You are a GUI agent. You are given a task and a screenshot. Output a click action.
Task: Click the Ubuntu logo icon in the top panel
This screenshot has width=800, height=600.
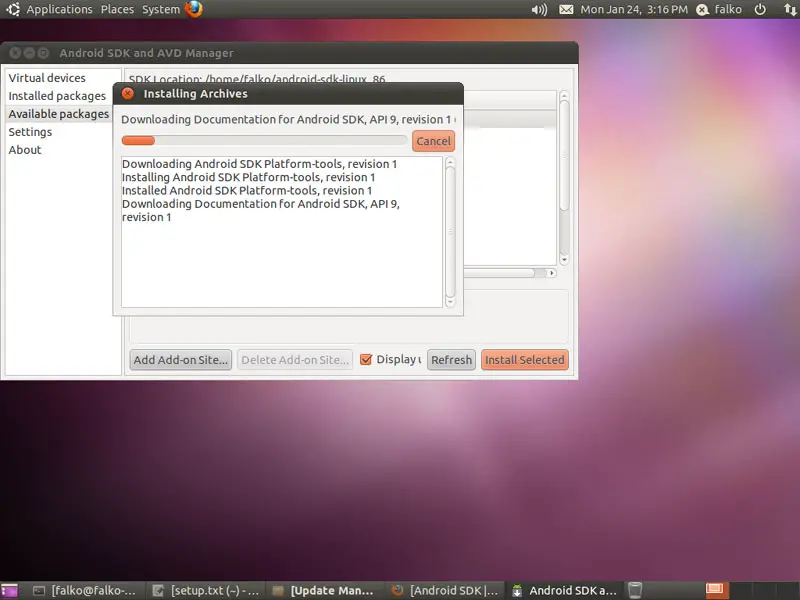13,9
